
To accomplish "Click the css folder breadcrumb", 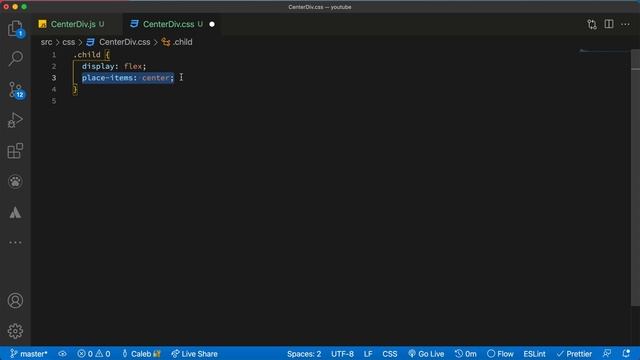I will (69, 42).
